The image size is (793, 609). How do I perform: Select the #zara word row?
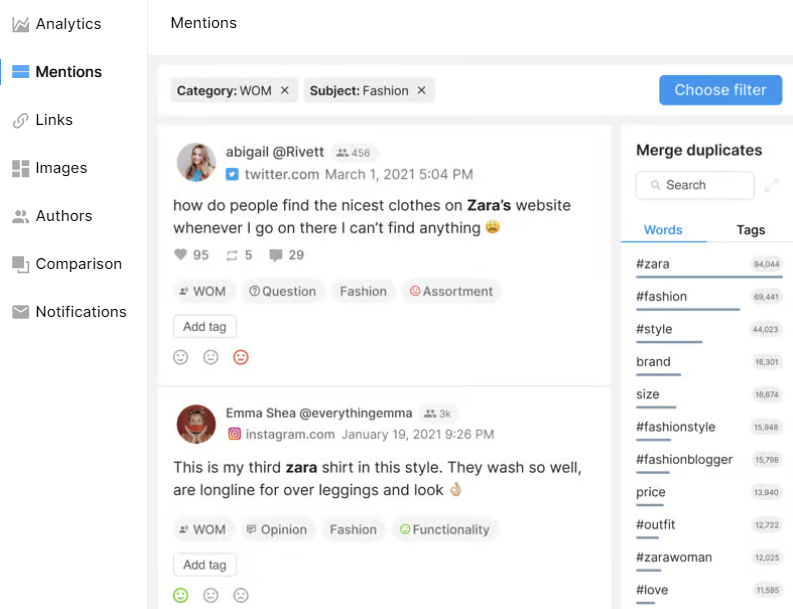tap(709, 267)
